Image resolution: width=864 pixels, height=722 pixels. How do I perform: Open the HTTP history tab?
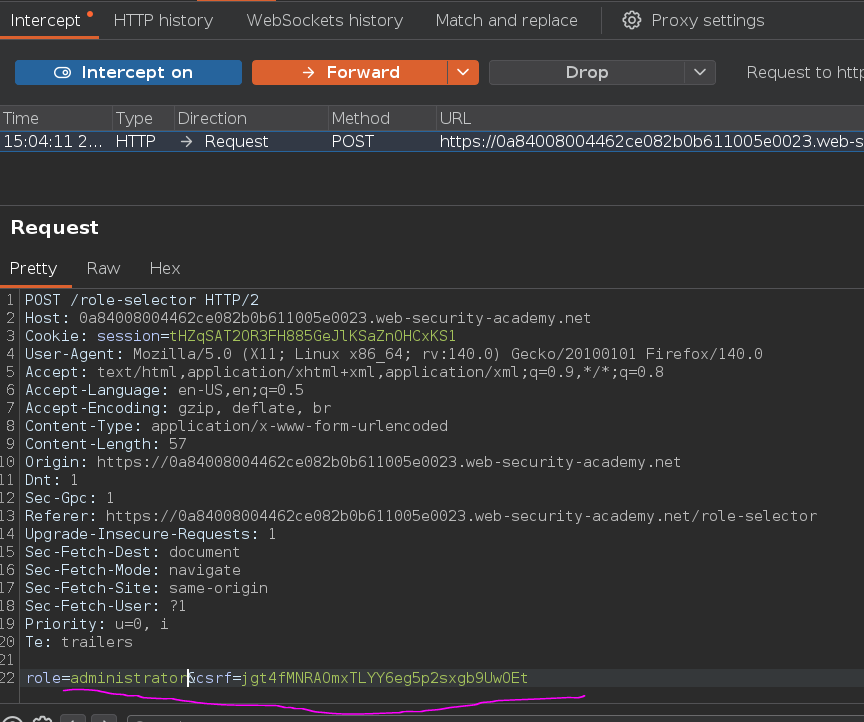coord(163,20)
